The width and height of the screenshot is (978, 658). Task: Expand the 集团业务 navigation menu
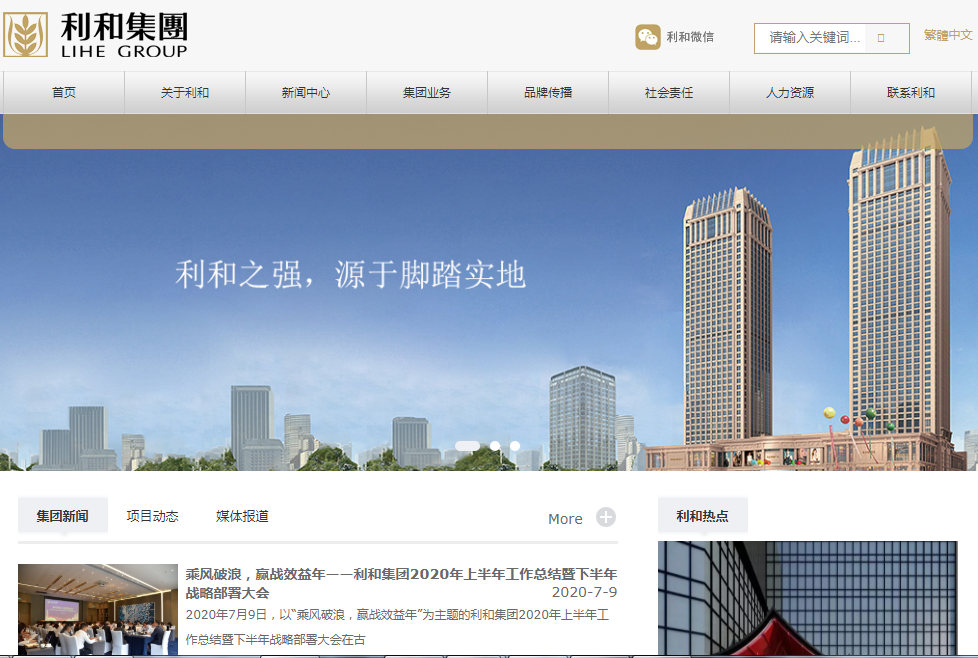(426, 92)
